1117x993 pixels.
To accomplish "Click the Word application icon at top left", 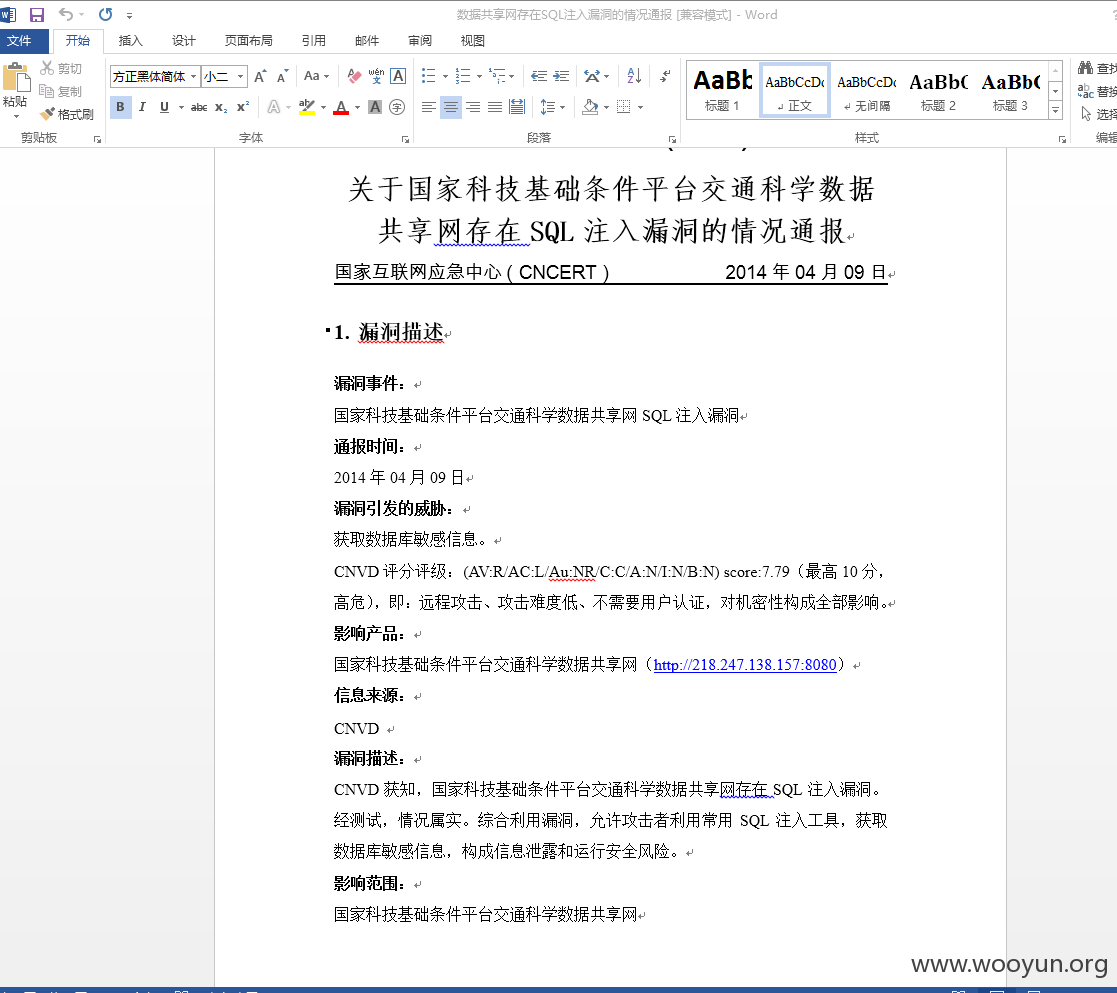I will [x=9, y=14].
